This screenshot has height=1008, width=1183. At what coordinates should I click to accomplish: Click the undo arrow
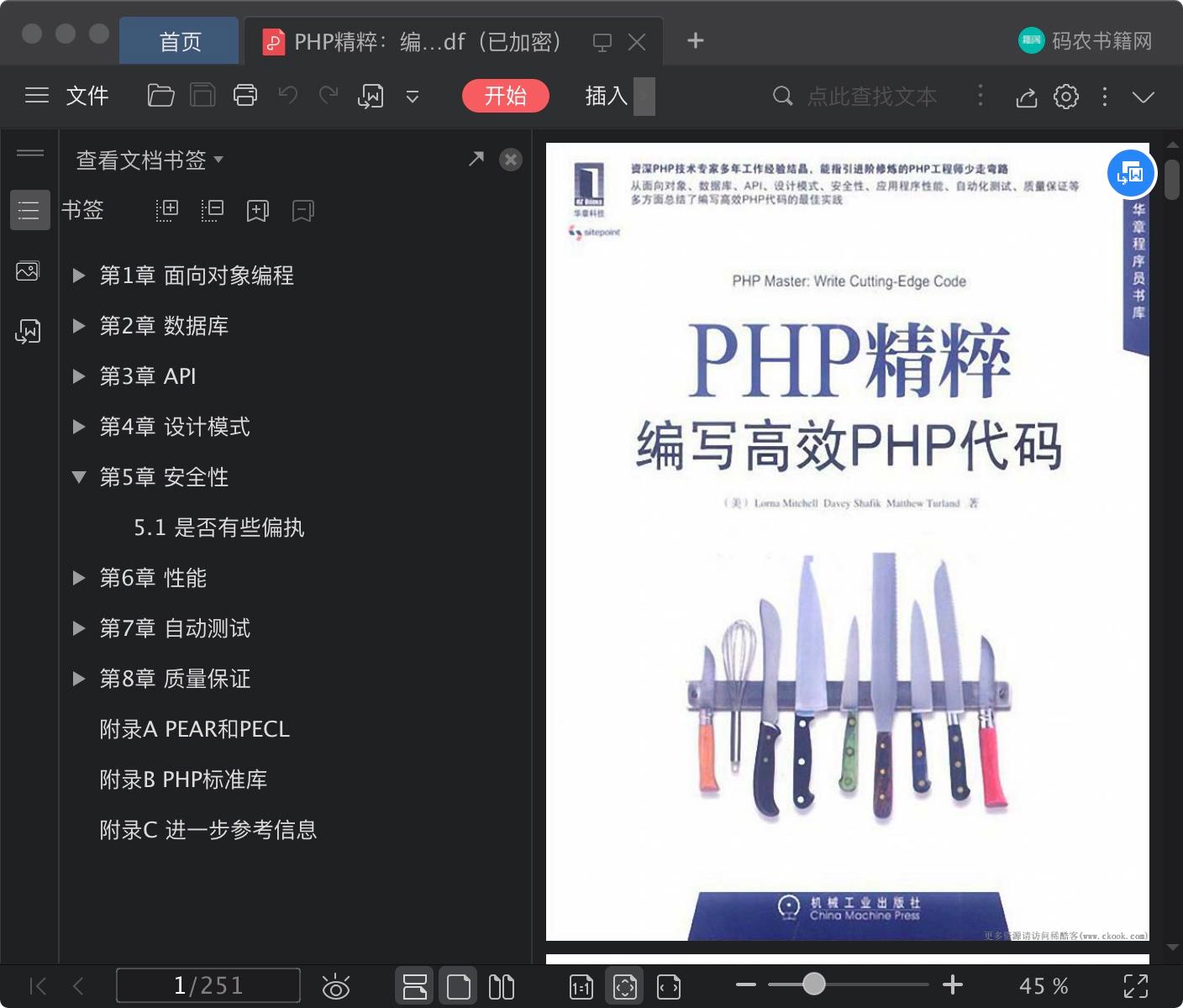pyautogui.click(x=287, y=96)
